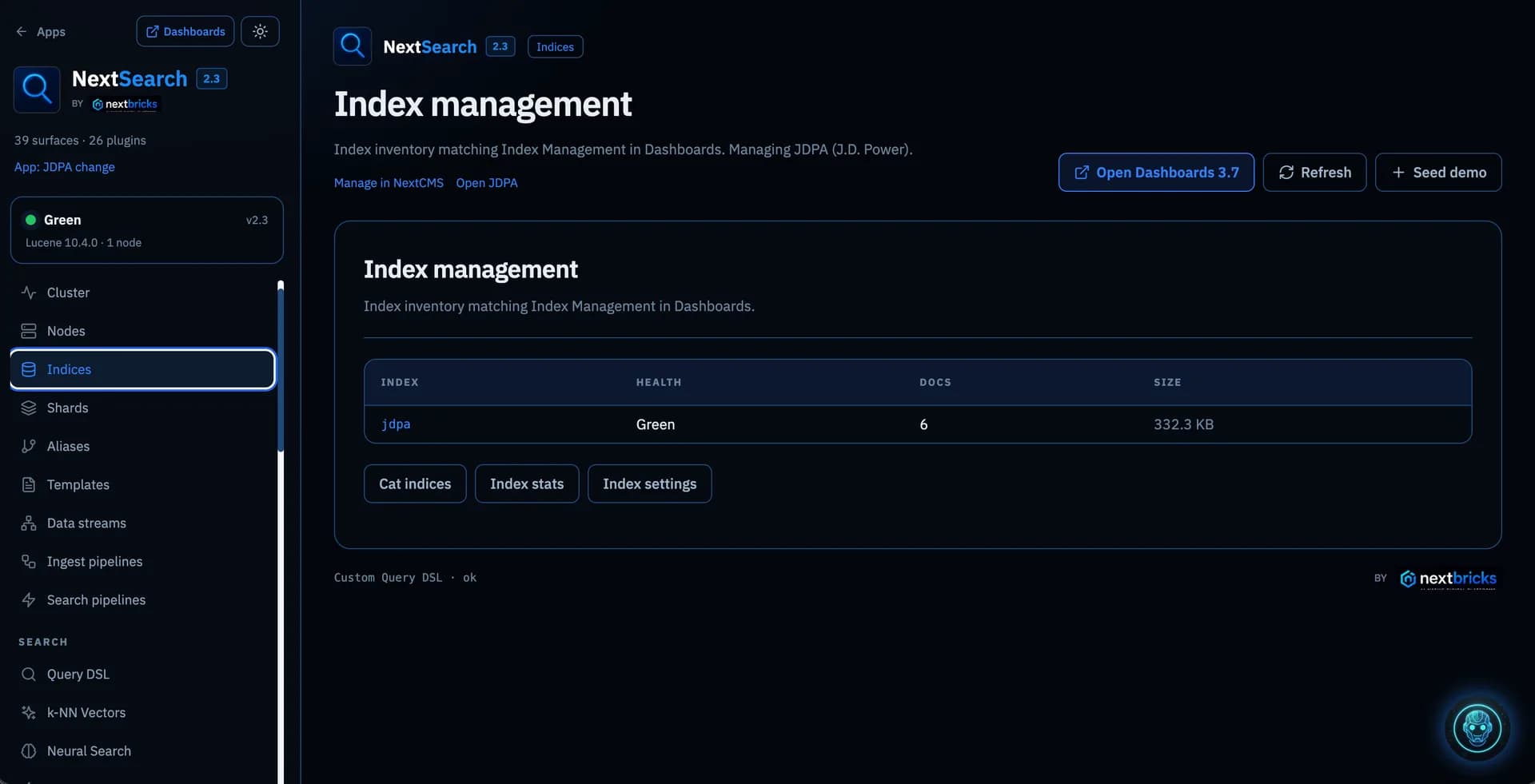Viewport: 1535px width, 784px height.
Task: Click the Data streams network icon
Action: [x=29, y=523]
